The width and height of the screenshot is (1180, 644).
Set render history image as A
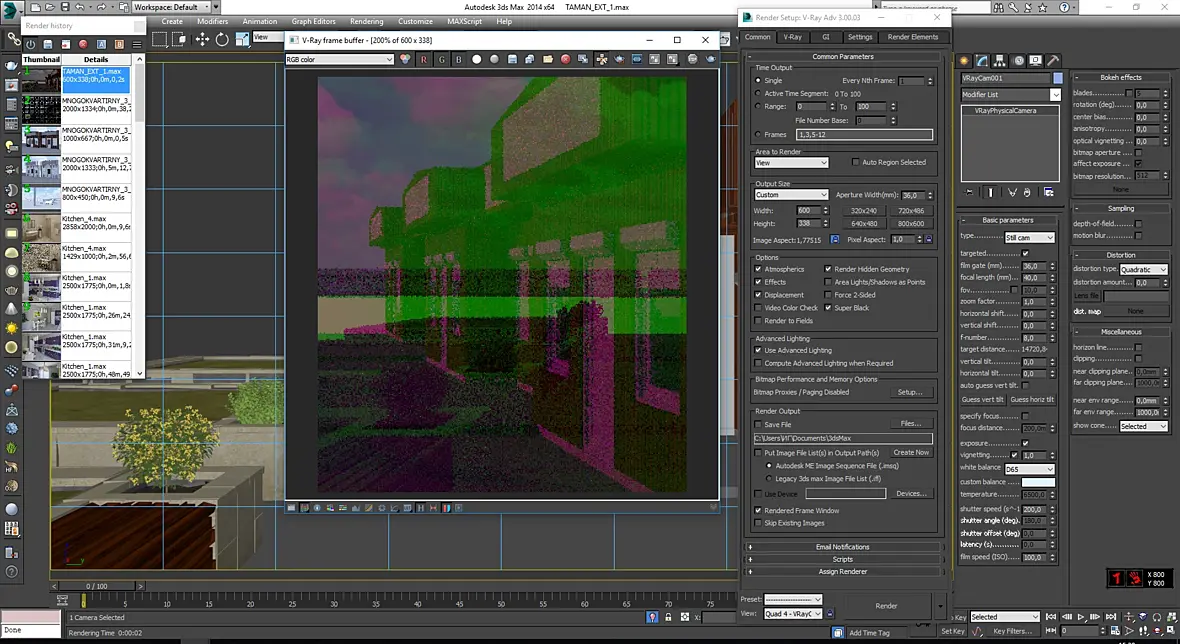click(x=101, y=44)
